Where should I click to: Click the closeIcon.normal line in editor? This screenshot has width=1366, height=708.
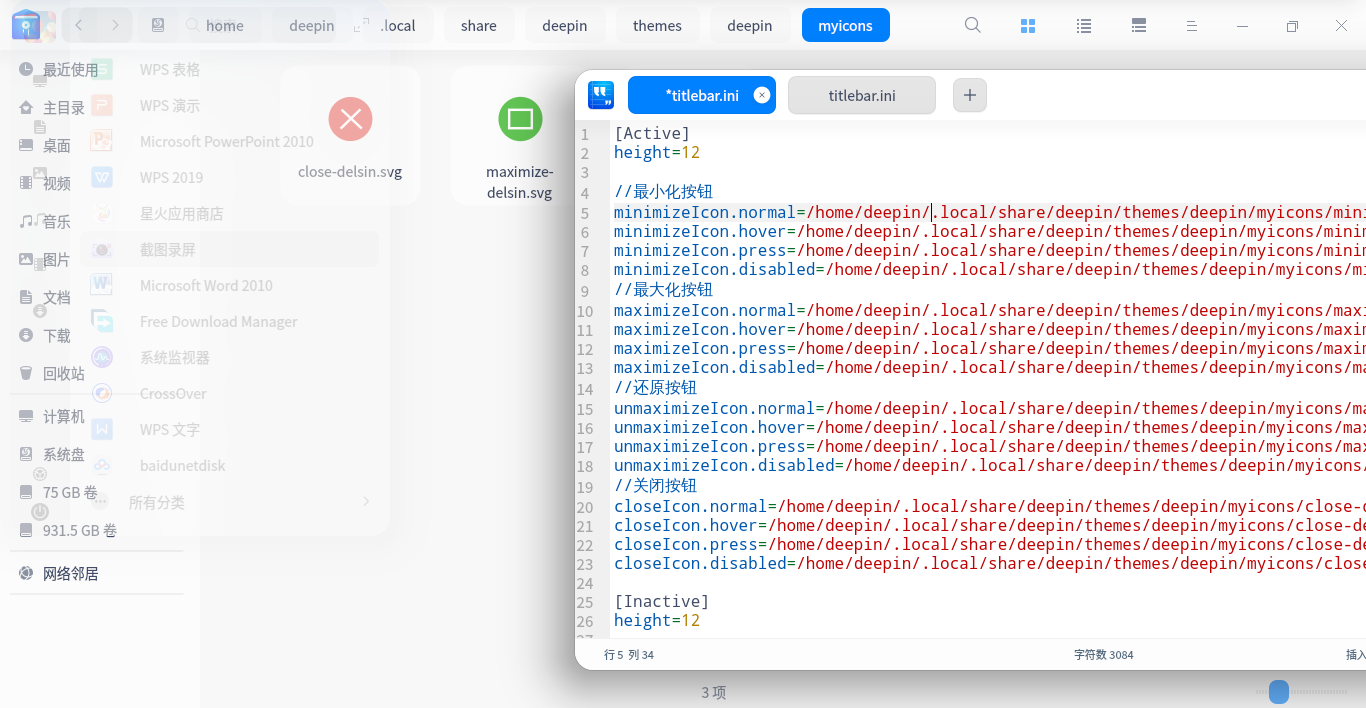coord(990,506)
